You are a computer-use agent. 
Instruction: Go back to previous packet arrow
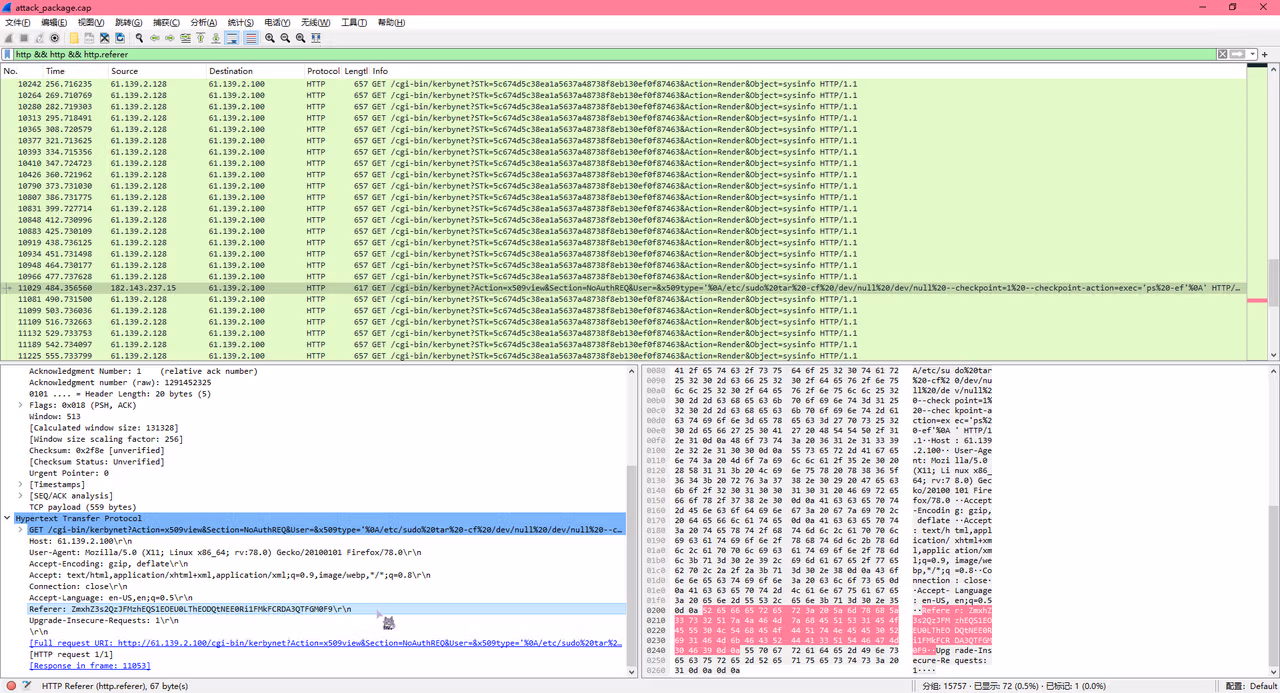[155, 38]
